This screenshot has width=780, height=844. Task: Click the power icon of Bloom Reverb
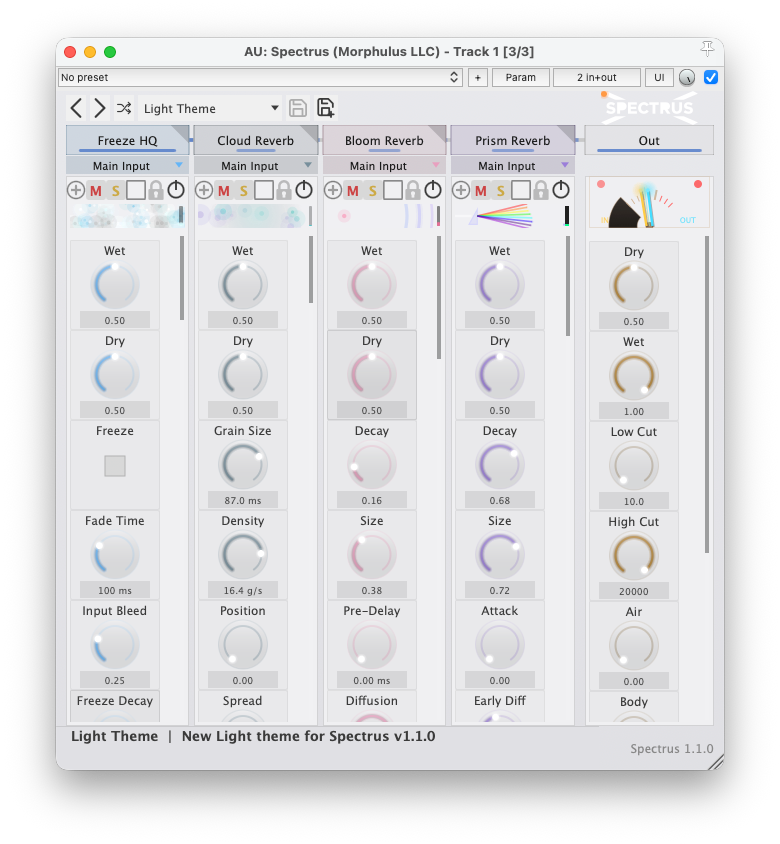pos(433,189)
